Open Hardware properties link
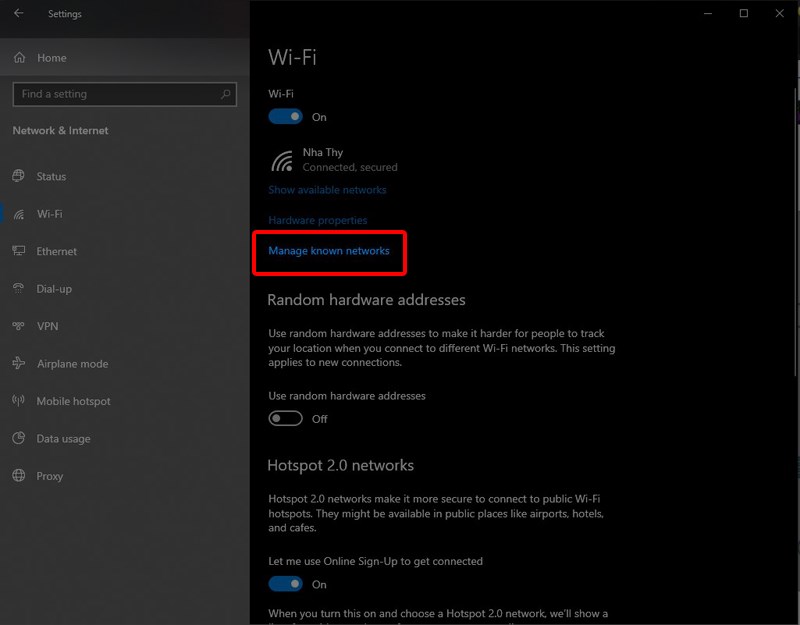 pyautogui.click(x=318, y=220)
